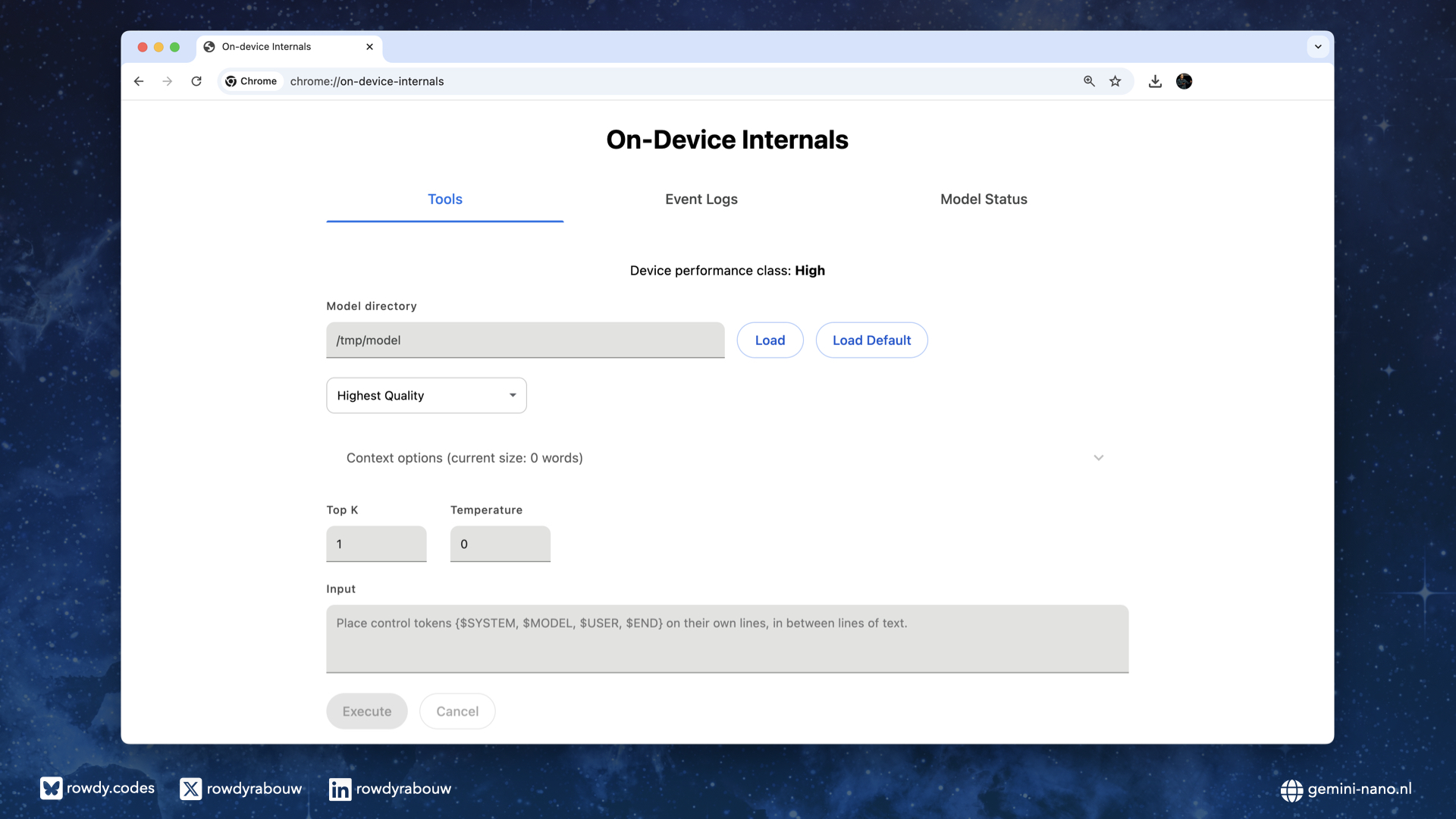Bookmark this page with the star icon
Image resolution: width=1456 pixels, height=819 pixels.
click(x=1115, y=81)
